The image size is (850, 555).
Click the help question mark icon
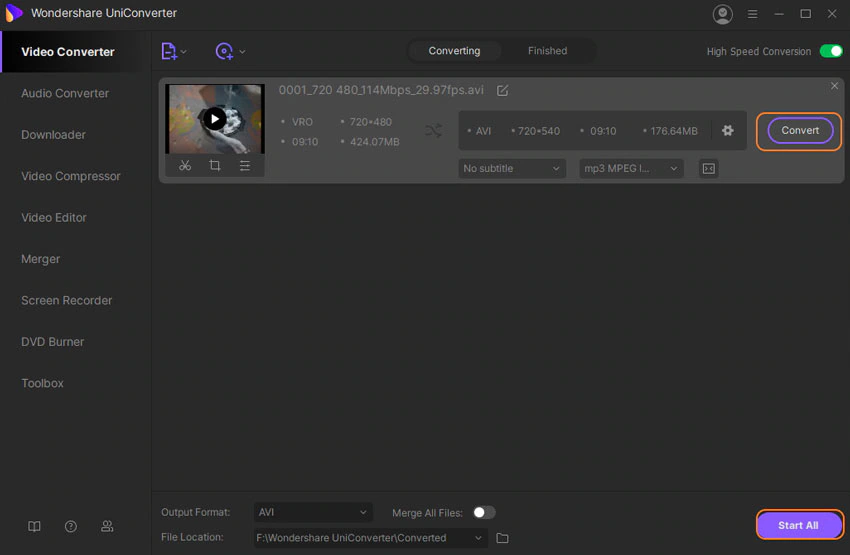coord(70,526)
